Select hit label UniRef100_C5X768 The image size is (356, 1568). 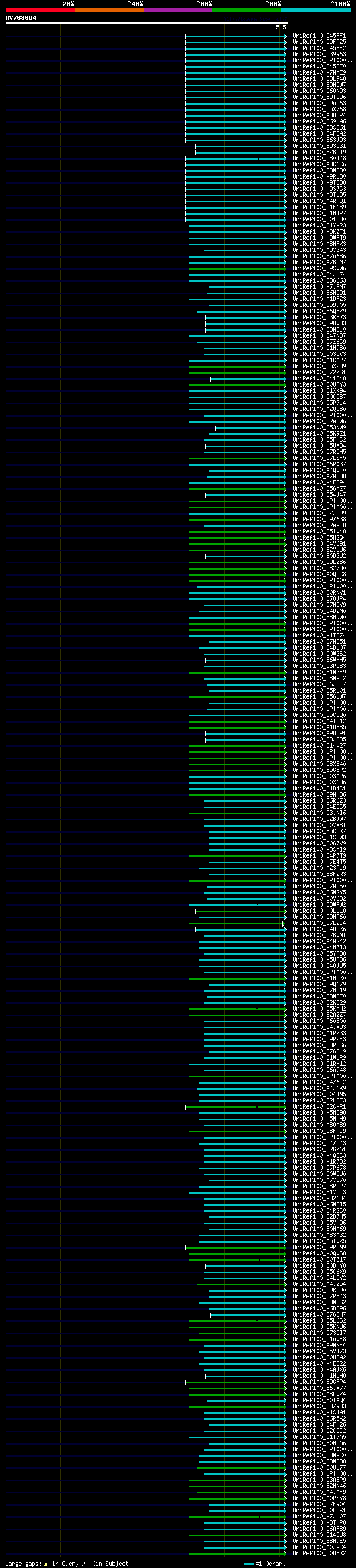[x=319, y=109]
